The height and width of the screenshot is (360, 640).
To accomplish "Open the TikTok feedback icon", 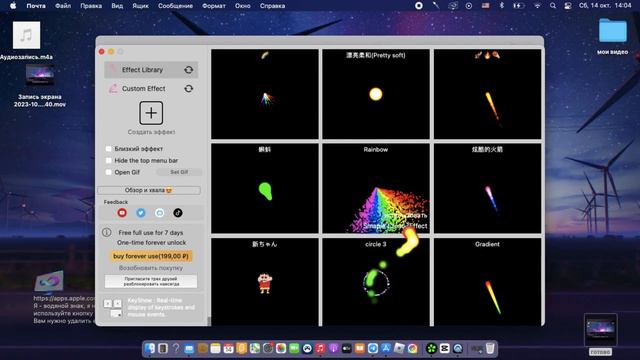I will [x=178, y=213].
